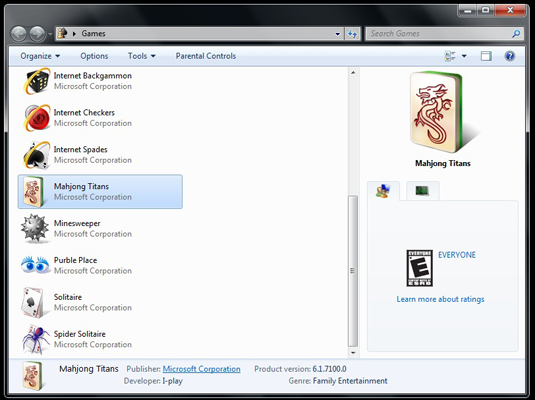Open Parental Controls
The height and width of the screenshot is (400, 535).
click(x=206, y=56)
